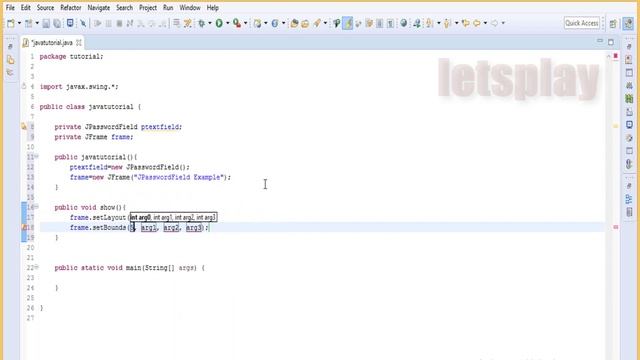The height and width of the screenshot is (360, 640).
Task: Collapse the show() method fold on line 16
Action: [36, 207]
